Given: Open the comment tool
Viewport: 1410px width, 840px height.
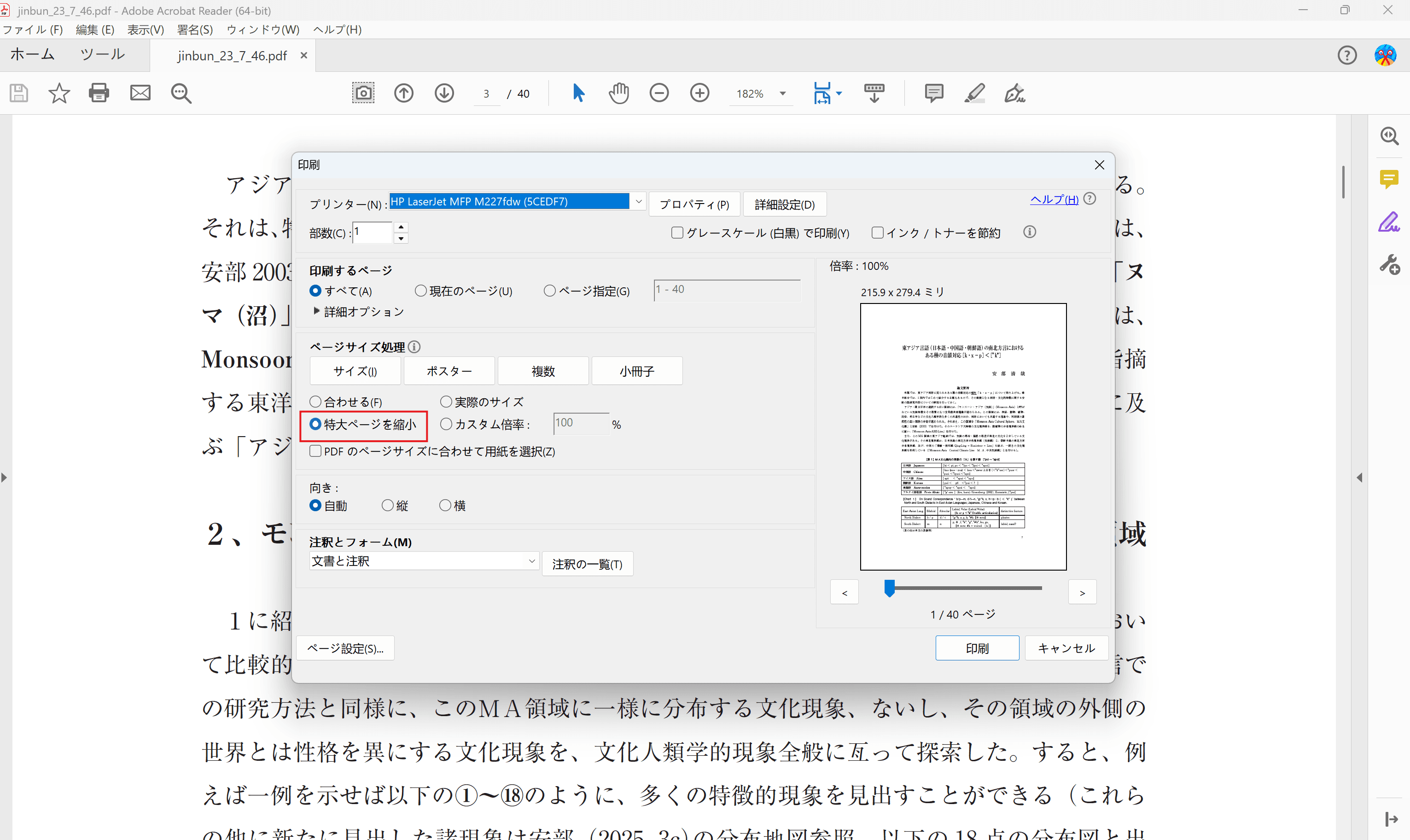Looking at the screenshot, I should [932, 93].
